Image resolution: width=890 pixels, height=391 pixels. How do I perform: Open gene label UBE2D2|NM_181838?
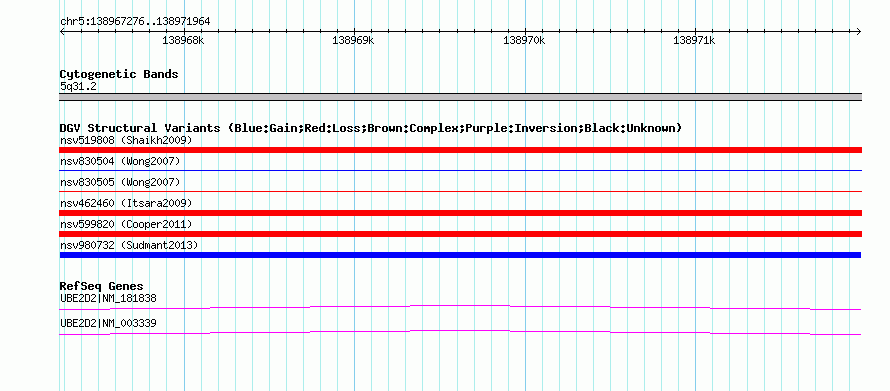[x=108, y=298]
